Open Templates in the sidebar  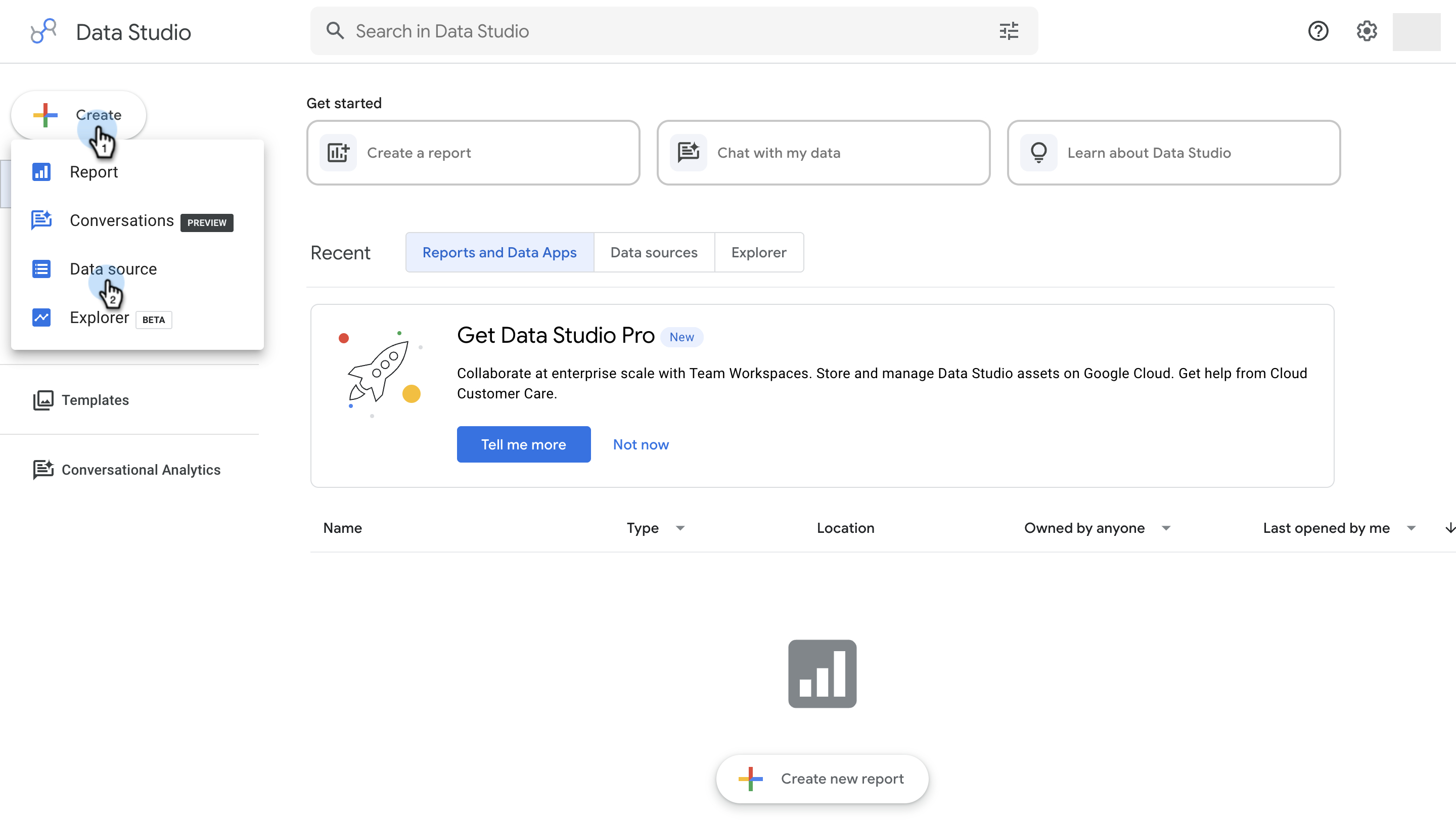tap(81, 400)
